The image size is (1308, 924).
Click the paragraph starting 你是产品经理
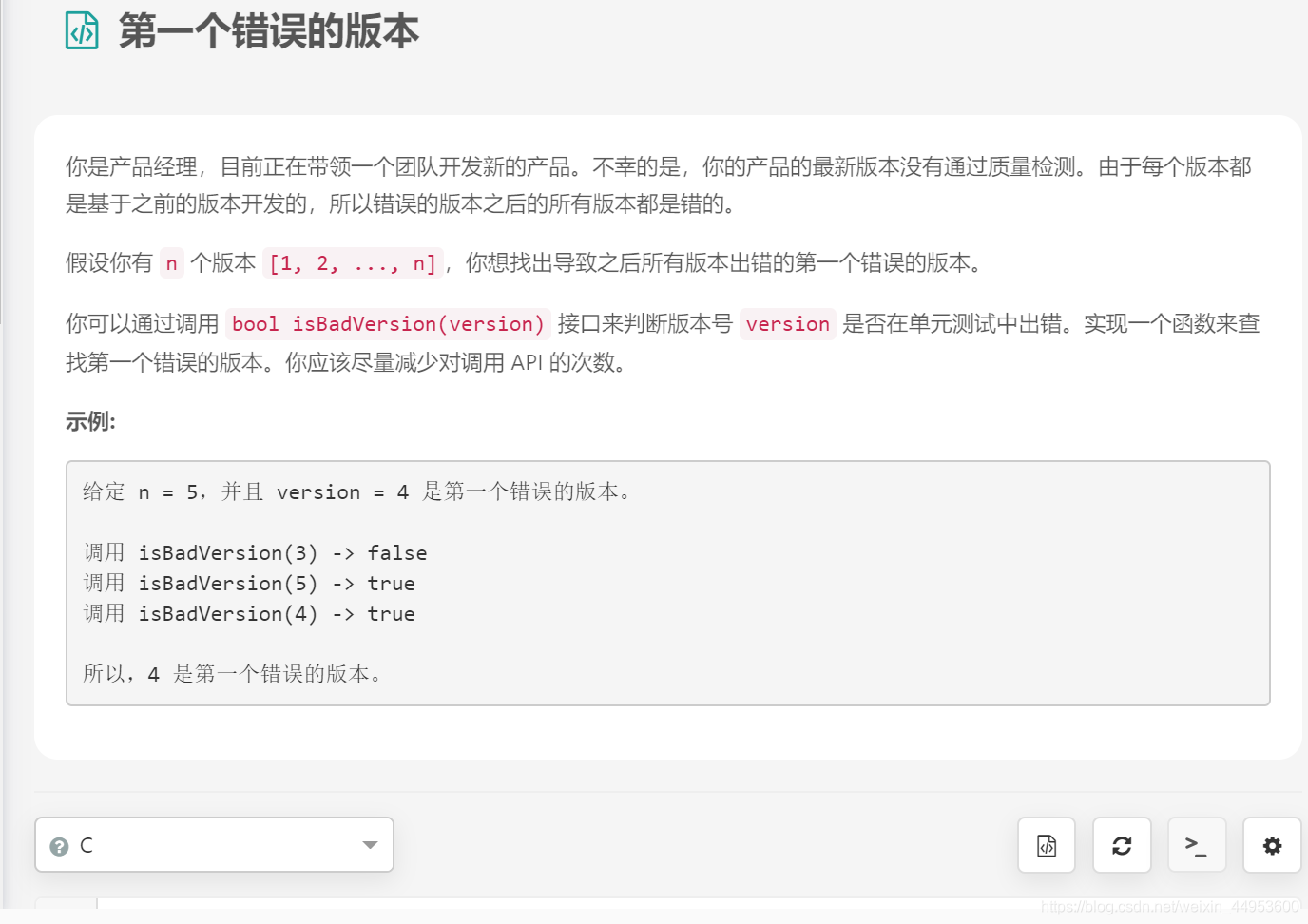click(x=658, y=185)
